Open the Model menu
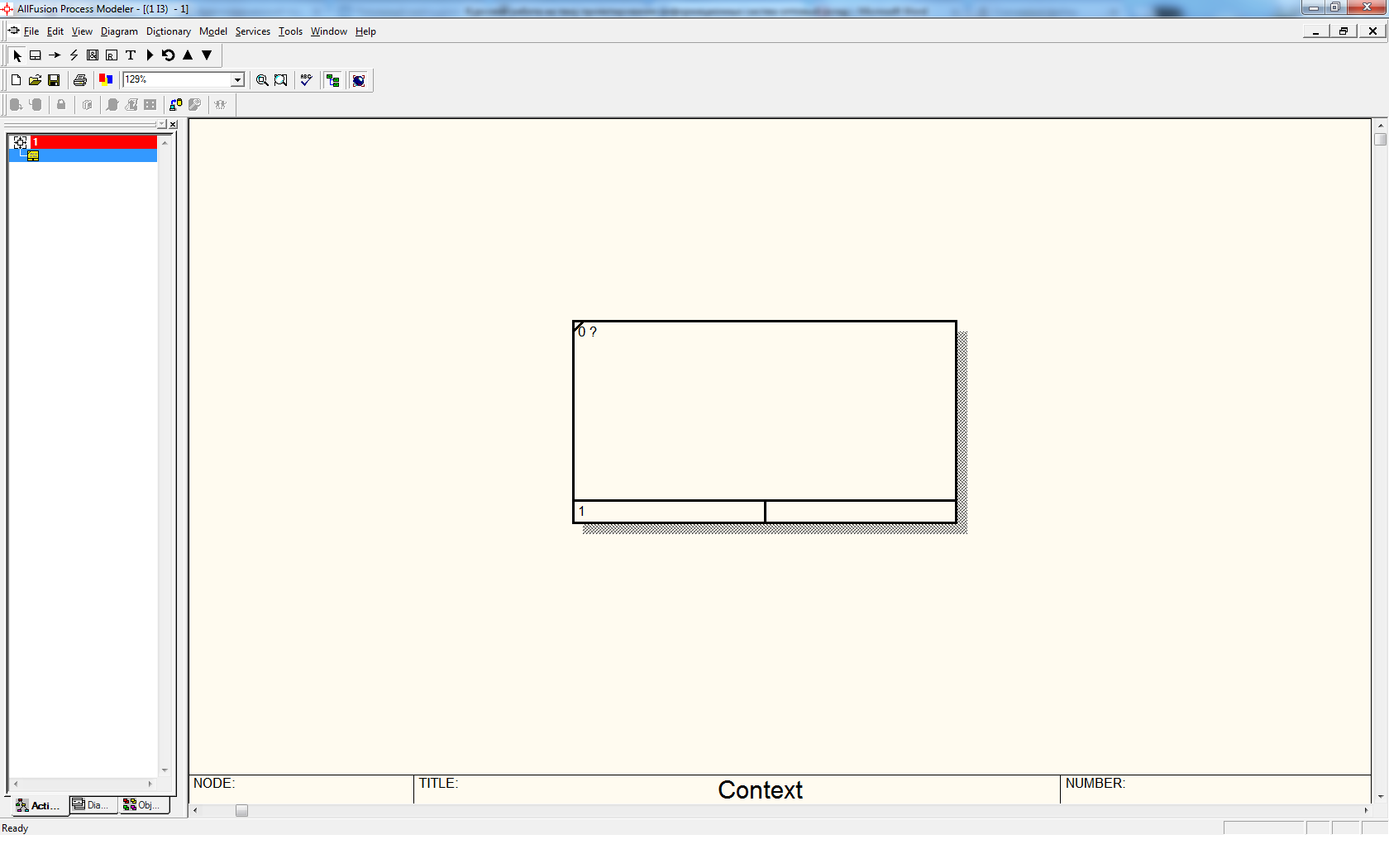 point(213,31)
